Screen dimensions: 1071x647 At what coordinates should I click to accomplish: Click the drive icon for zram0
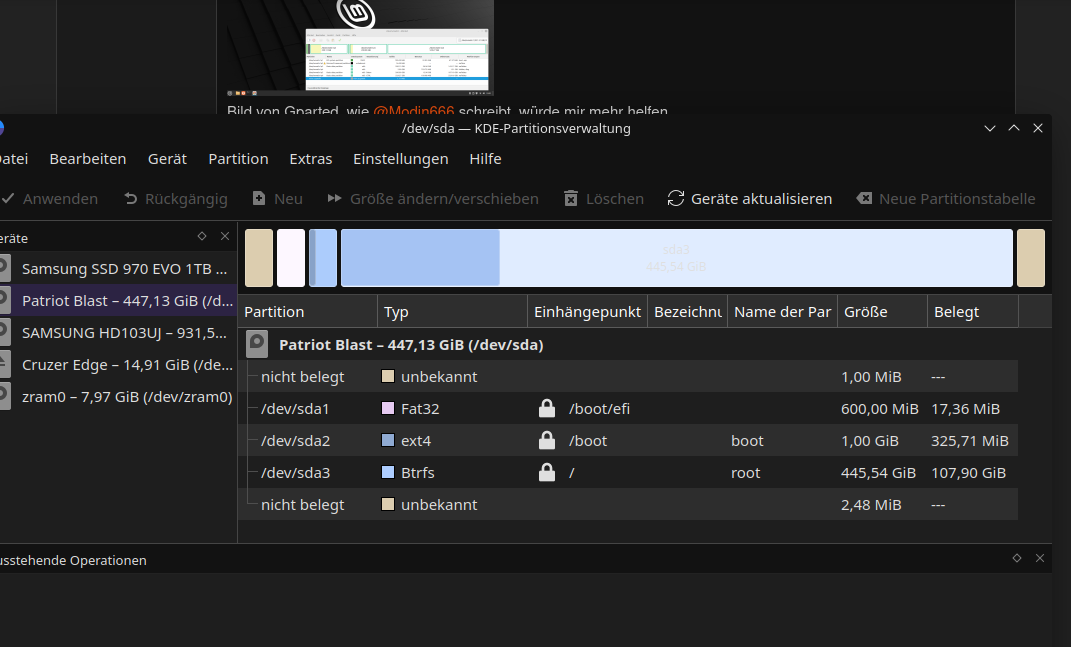click(x=4, y=396)
